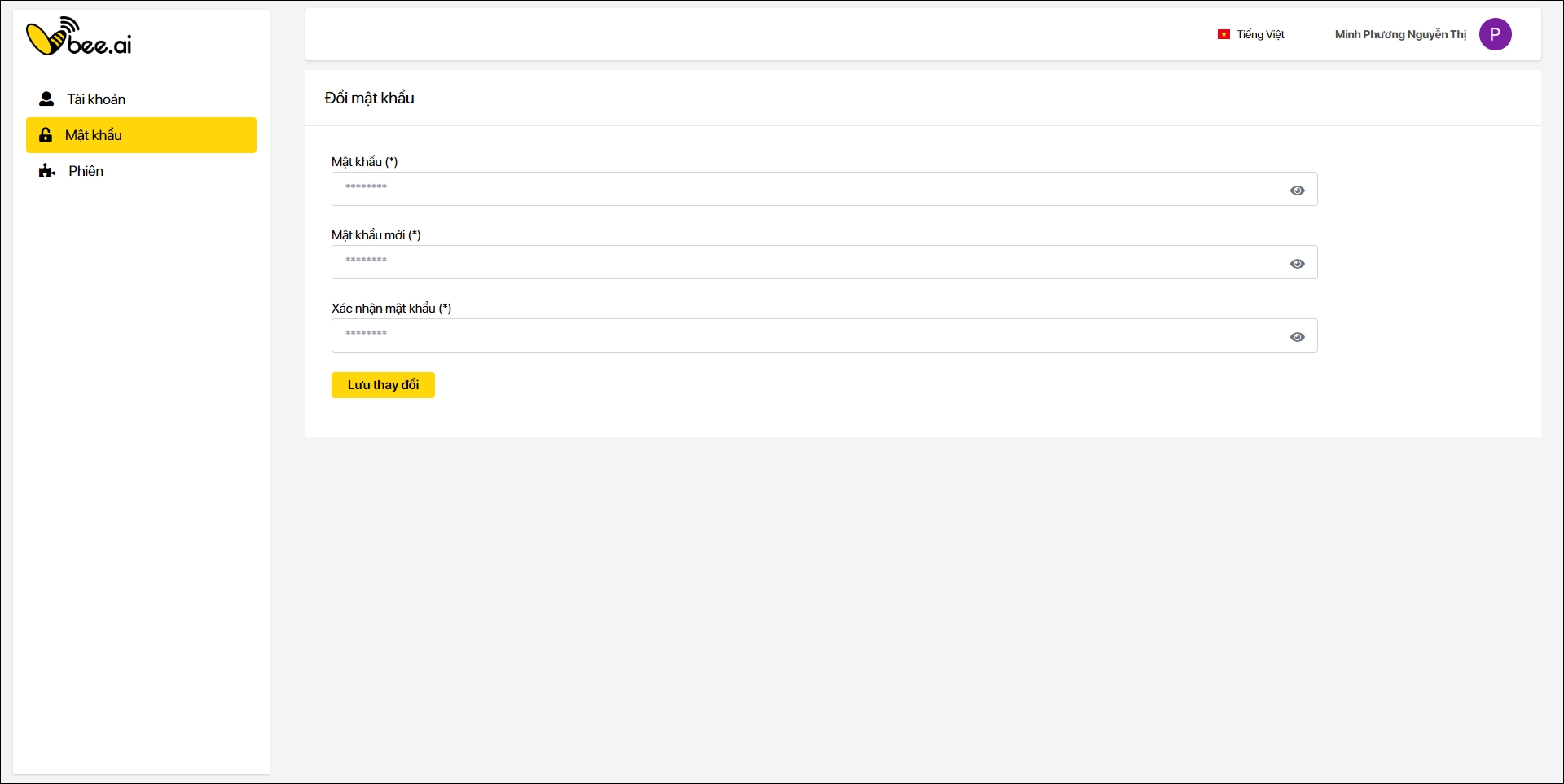The height and width of the screenshot is (784, 1564).
Task: Select the Mật khẩu sidebar item
Action: (x=94, y=135)
